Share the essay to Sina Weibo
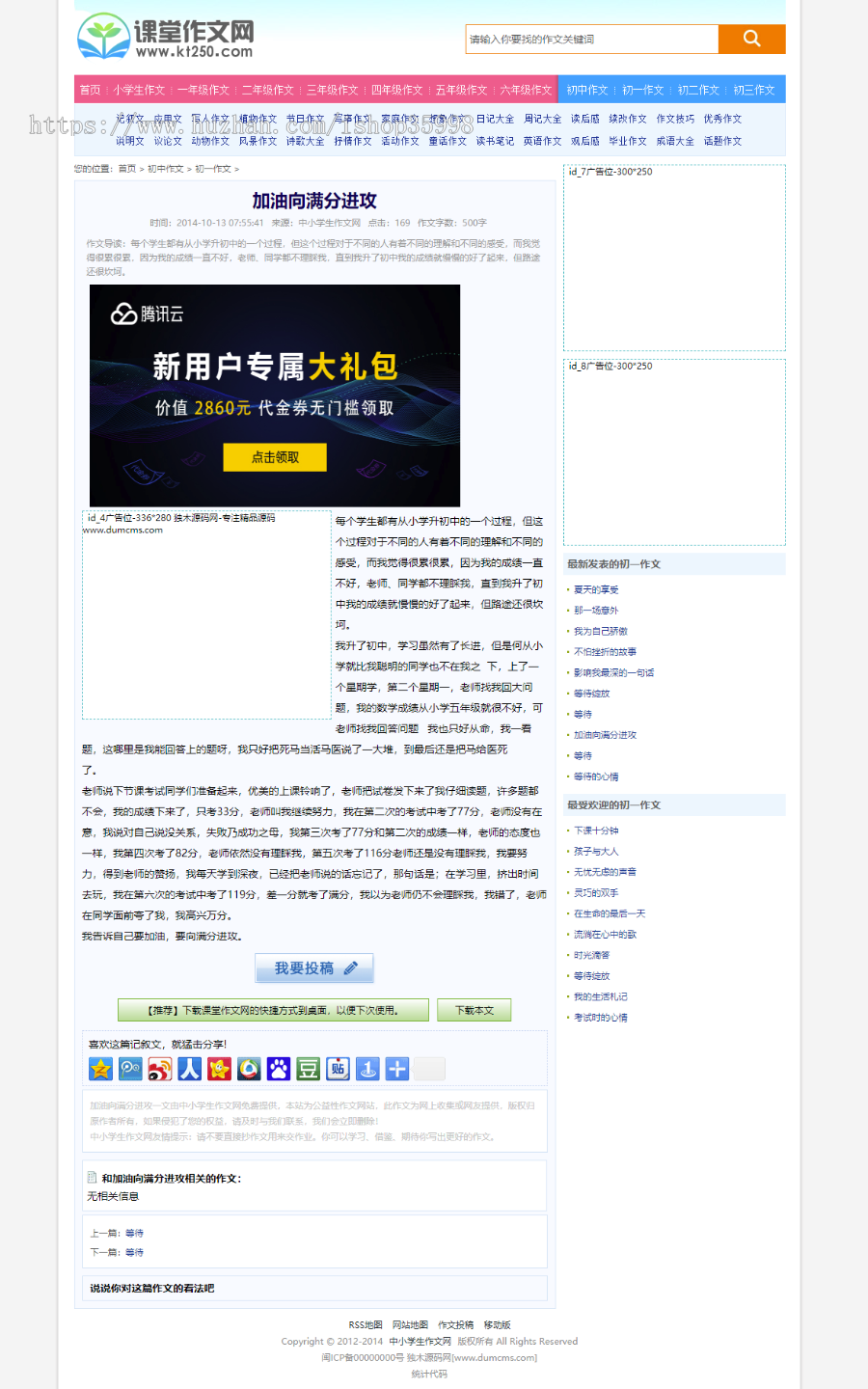 pos(159,1069)
